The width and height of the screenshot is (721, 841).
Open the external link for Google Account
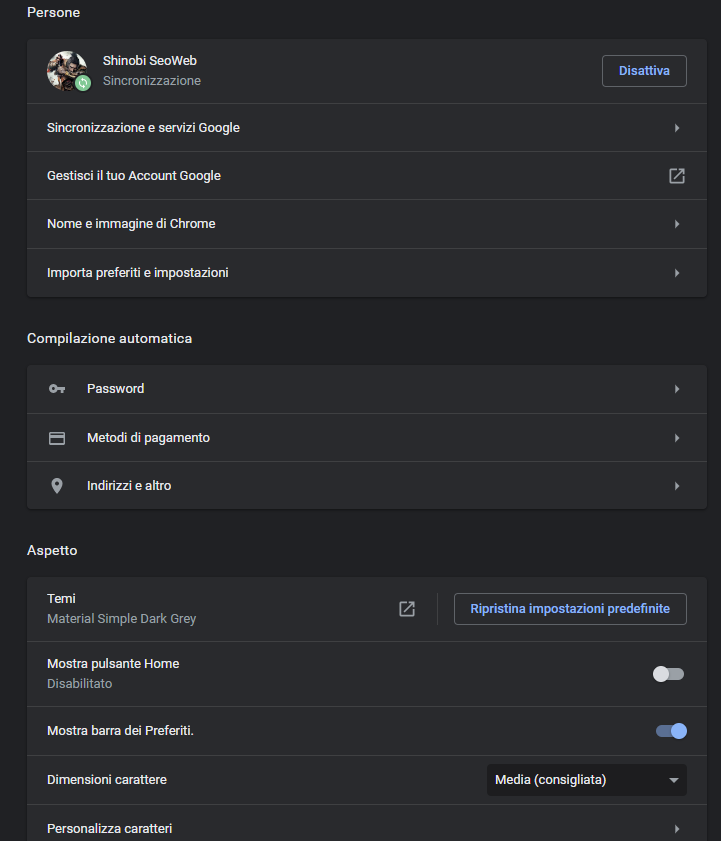coord(677,176)
